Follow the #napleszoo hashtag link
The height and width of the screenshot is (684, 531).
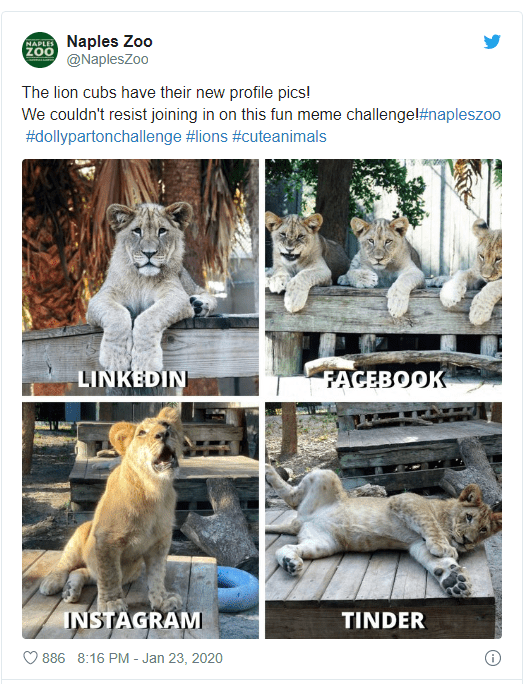pos(460,115)
